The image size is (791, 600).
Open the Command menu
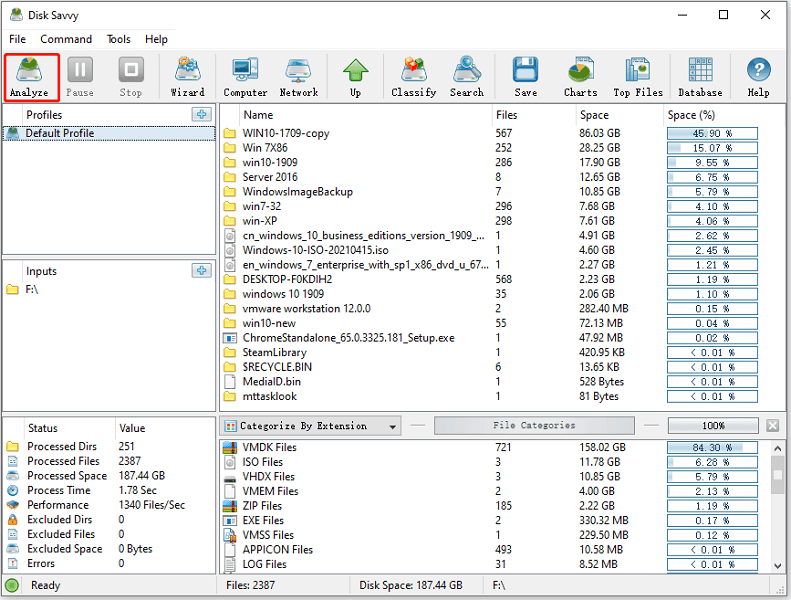click(x=66, y=39)
